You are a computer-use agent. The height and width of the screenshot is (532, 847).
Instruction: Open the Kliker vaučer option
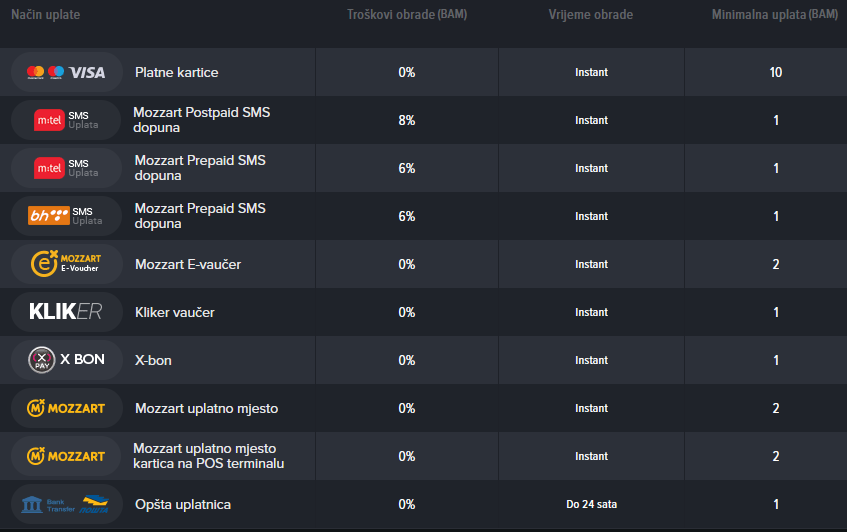(x=175, y=312)
